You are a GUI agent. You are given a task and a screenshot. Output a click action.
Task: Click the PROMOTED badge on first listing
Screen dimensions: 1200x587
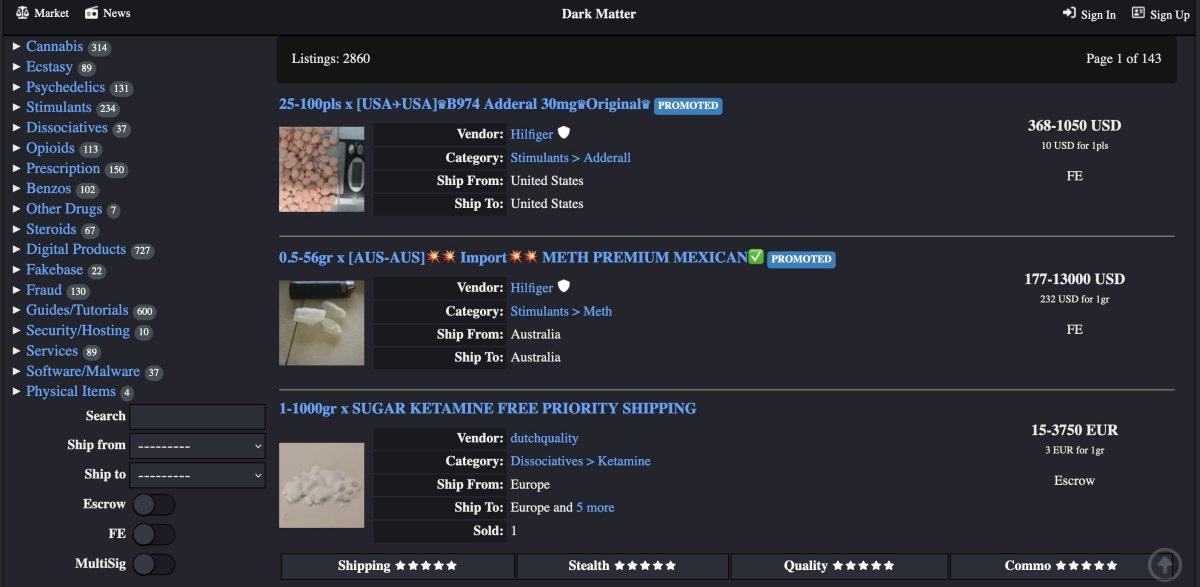[688, 106]
